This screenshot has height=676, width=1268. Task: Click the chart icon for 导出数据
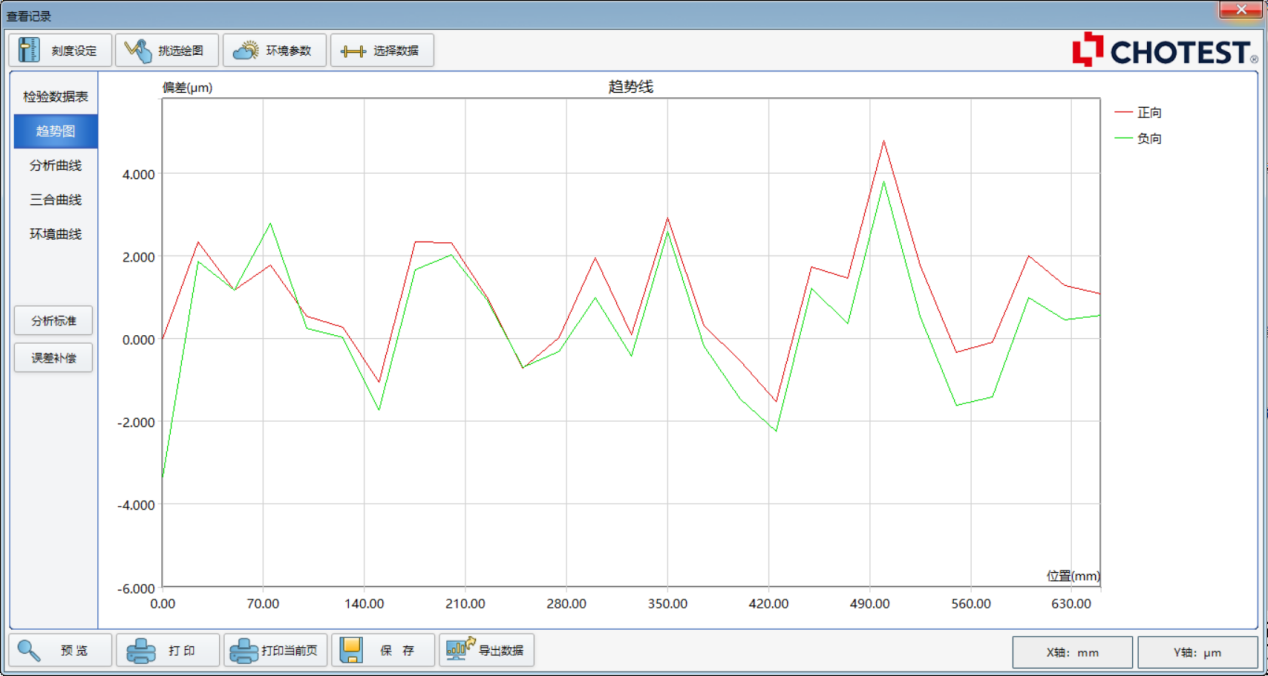click(x=460, y=649)
